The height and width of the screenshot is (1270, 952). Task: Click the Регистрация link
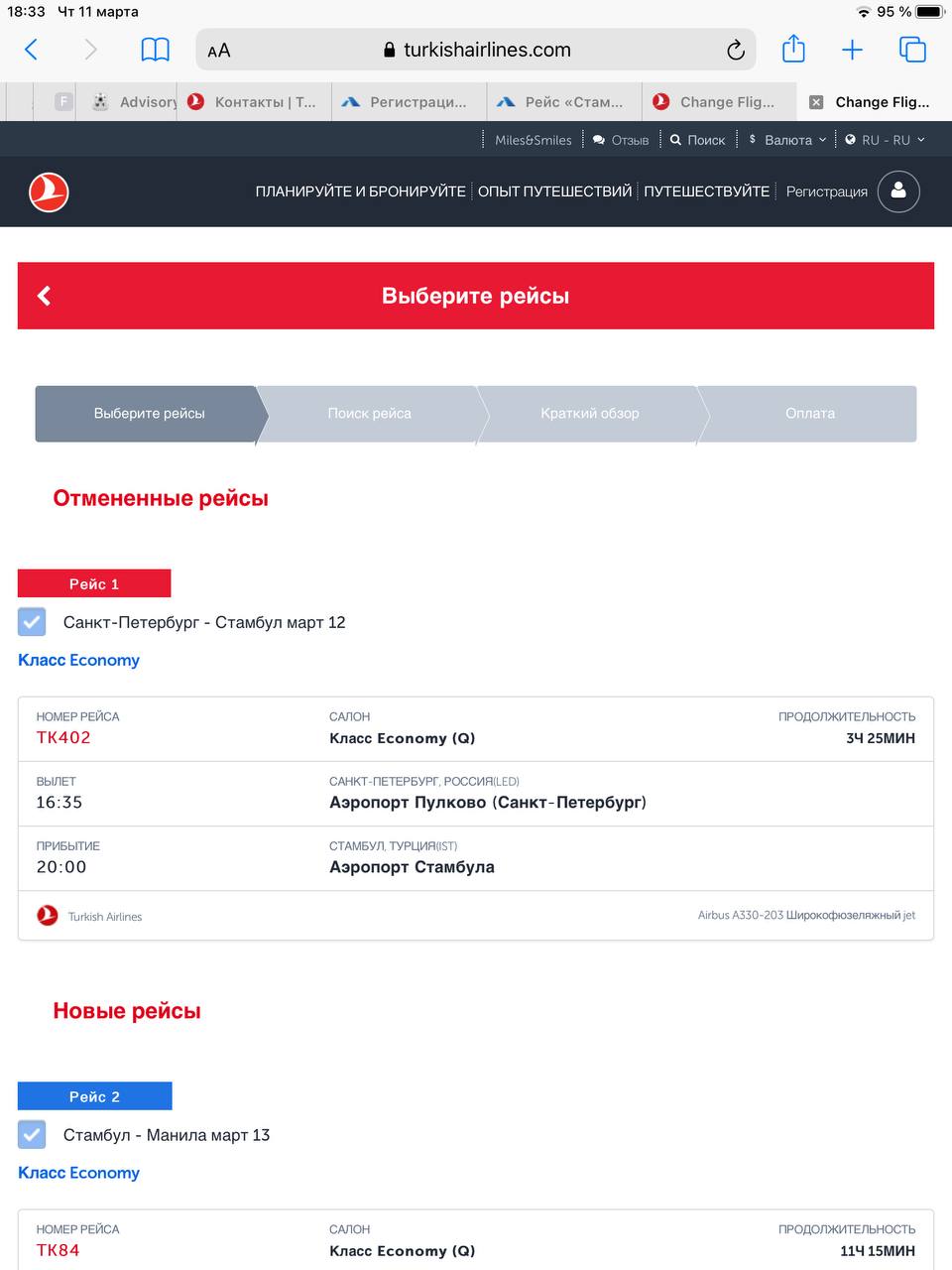827,191
